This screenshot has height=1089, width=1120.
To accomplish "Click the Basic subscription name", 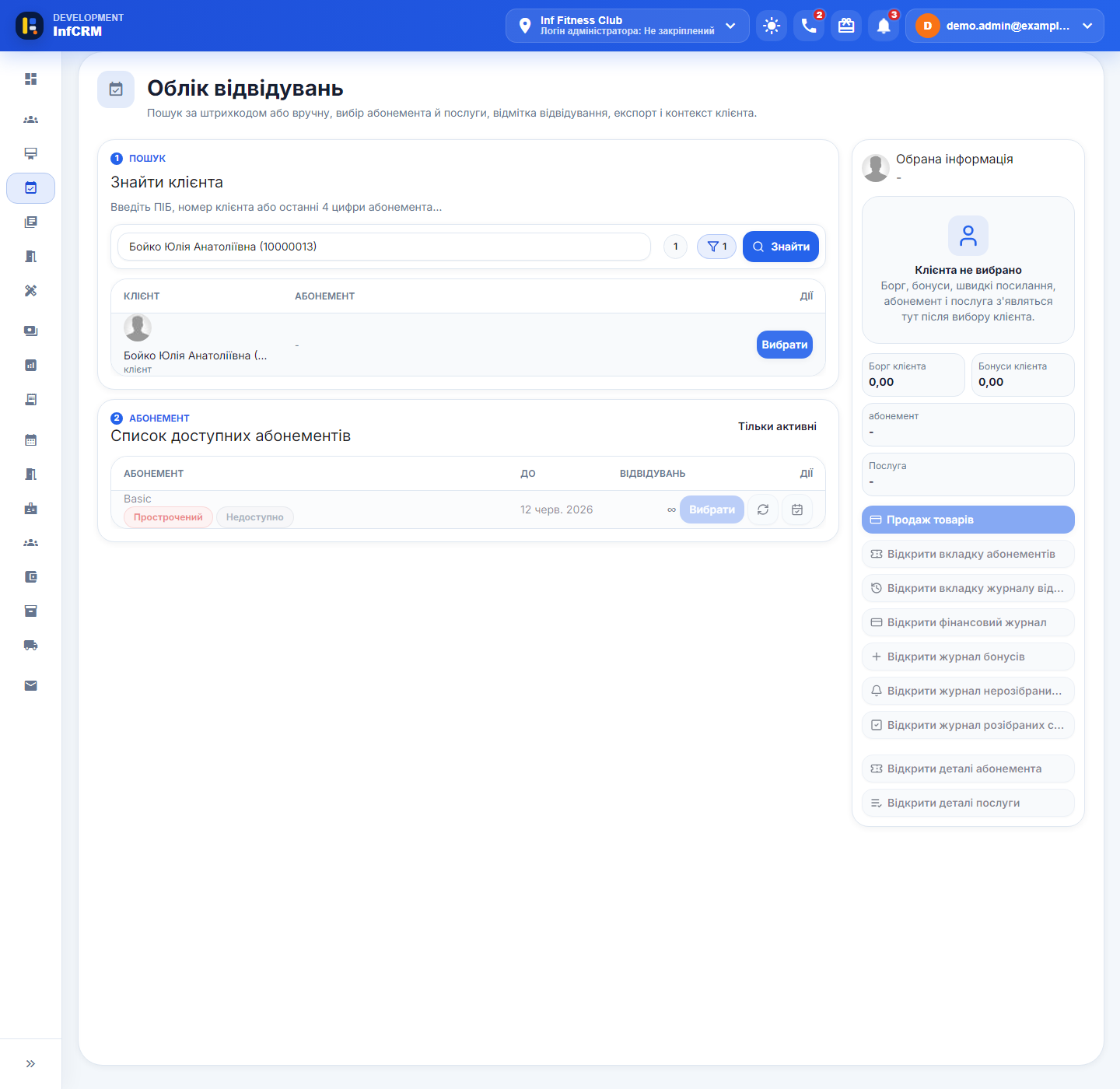I will (138, 499).
